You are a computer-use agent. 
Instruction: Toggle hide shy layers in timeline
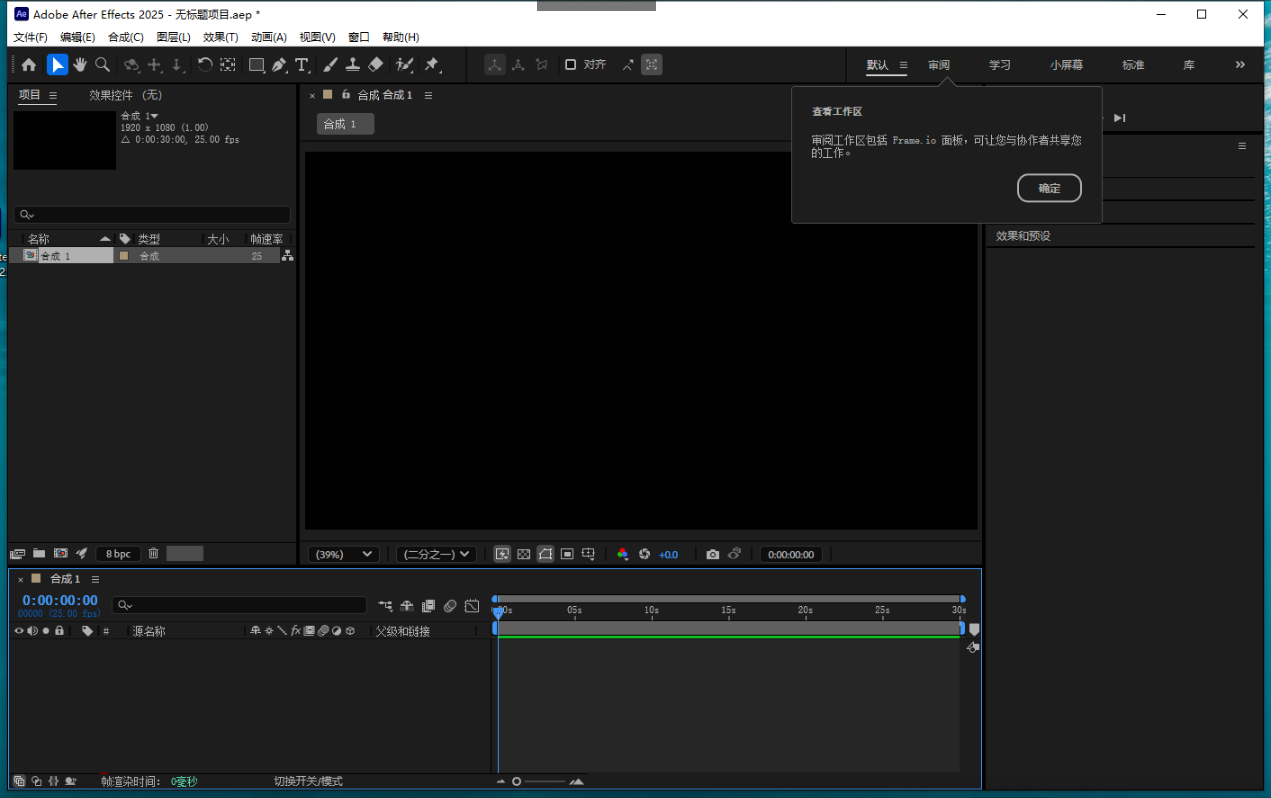tap(407, 606)
